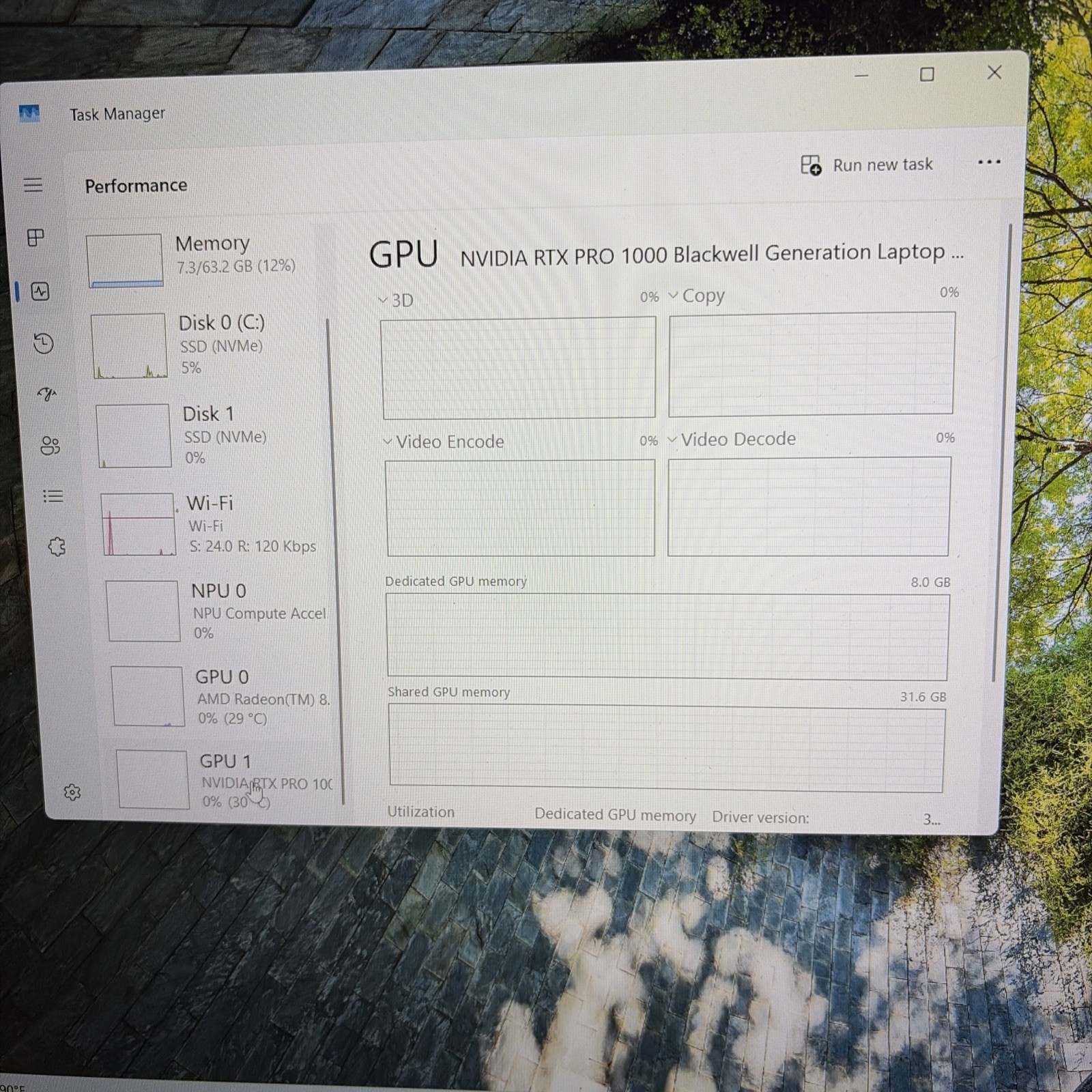Click the '8.0 GB' dedicated memory value
The width and height of the screenshot is (1092, 1092).
tap(930, 582)
